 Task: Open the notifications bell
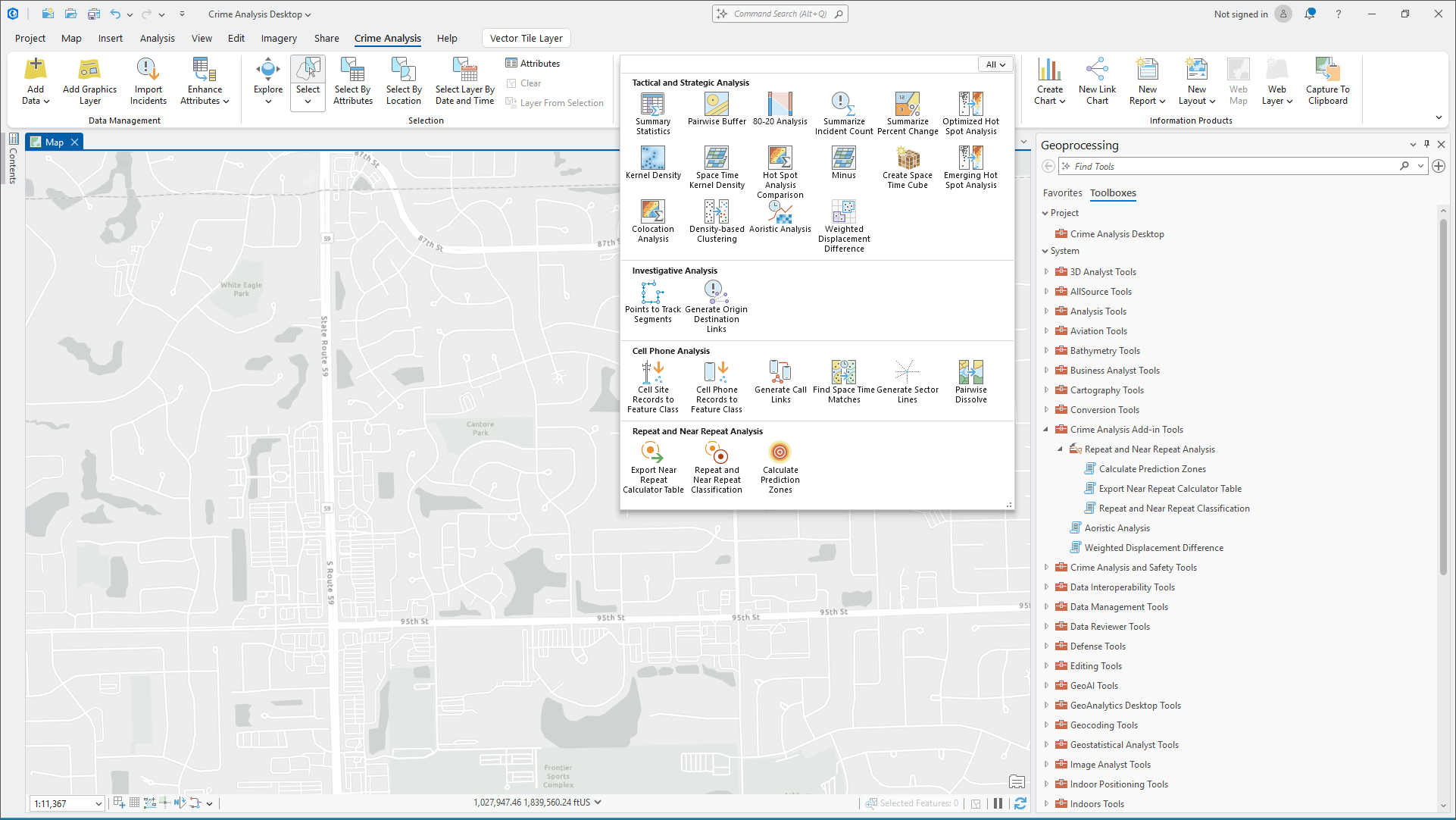1310,14
